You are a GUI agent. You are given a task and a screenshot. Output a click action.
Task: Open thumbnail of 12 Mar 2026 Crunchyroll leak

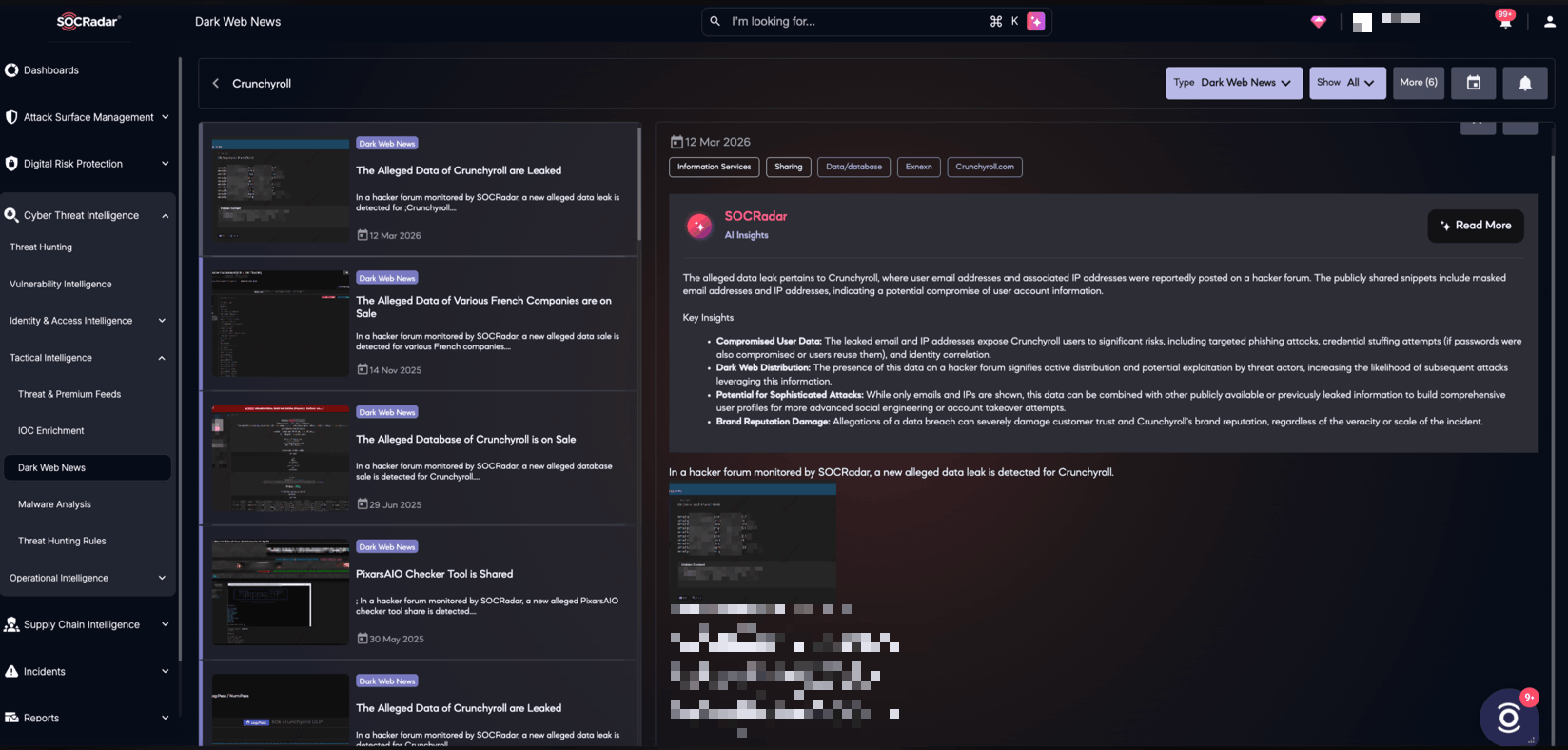281,189
